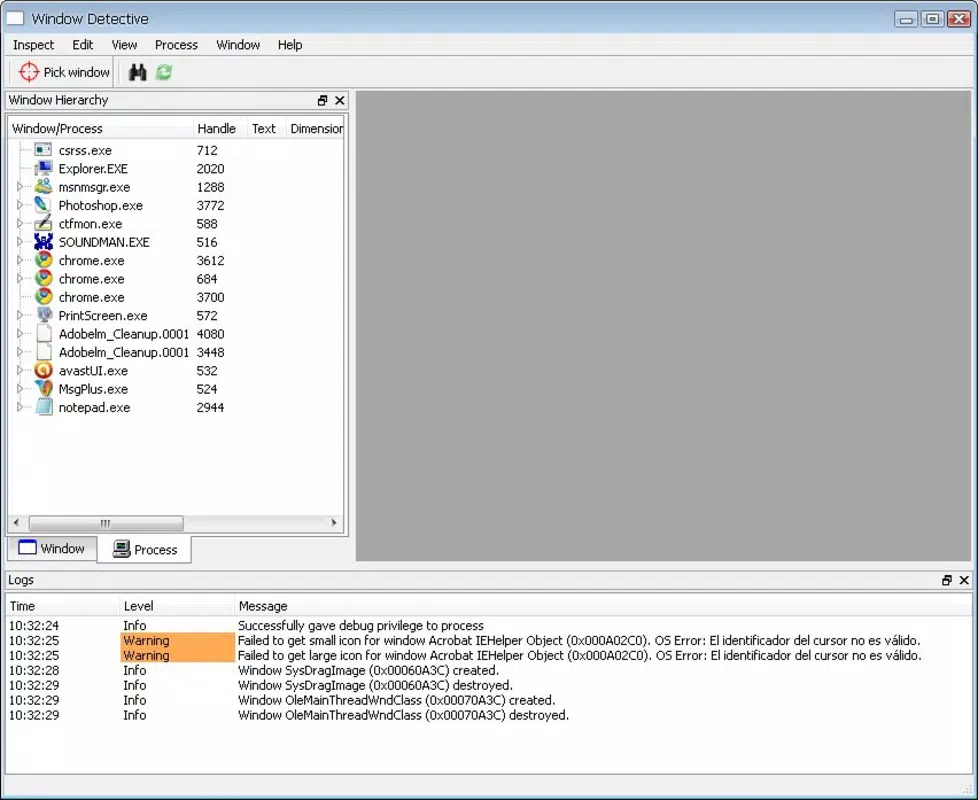Close the Window Hierarchy panel
978x800 pixels.
coord(340,100)
